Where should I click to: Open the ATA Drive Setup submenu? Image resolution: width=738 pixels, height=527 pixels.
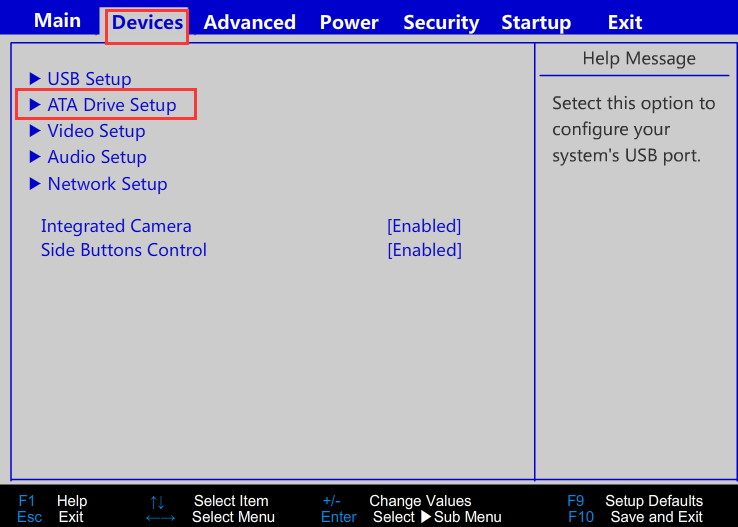[x=112, y=105]
